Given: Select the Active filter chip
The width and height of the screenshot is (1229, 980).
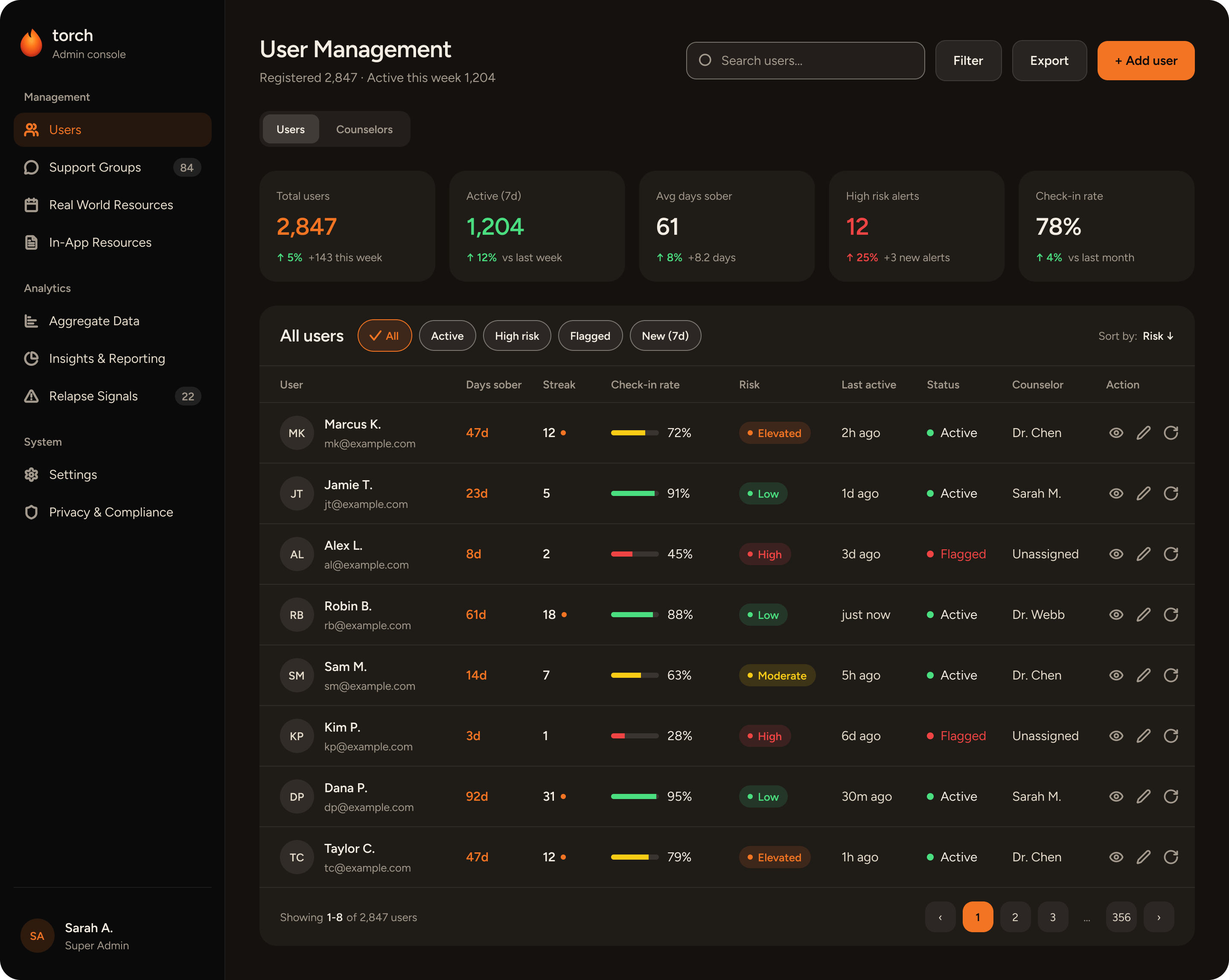Looking at the screenshot, I should coord(447,336).
